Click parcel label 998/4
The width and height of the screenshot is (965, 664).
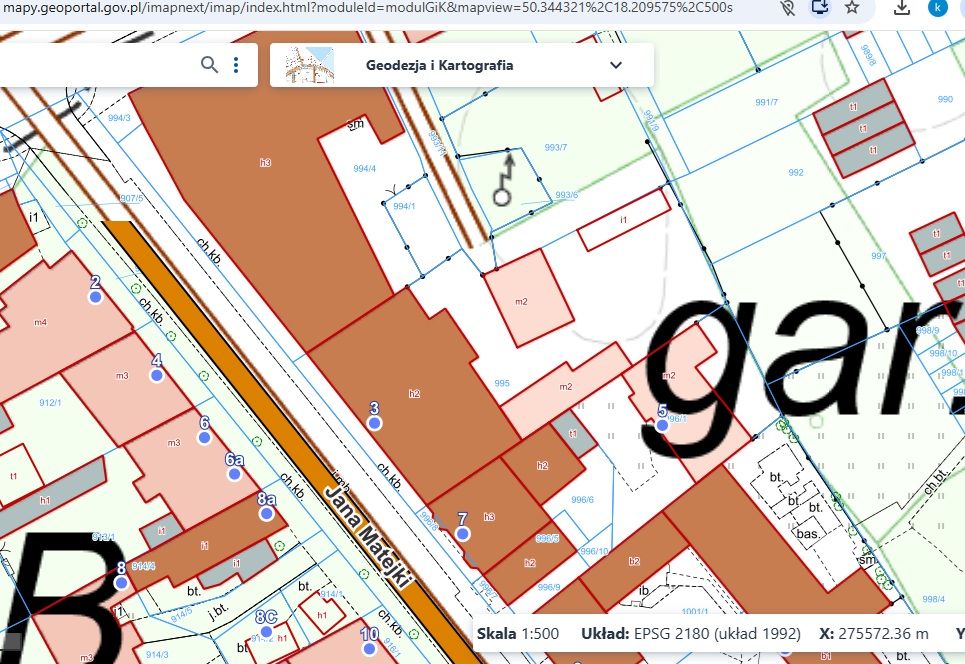933,599
